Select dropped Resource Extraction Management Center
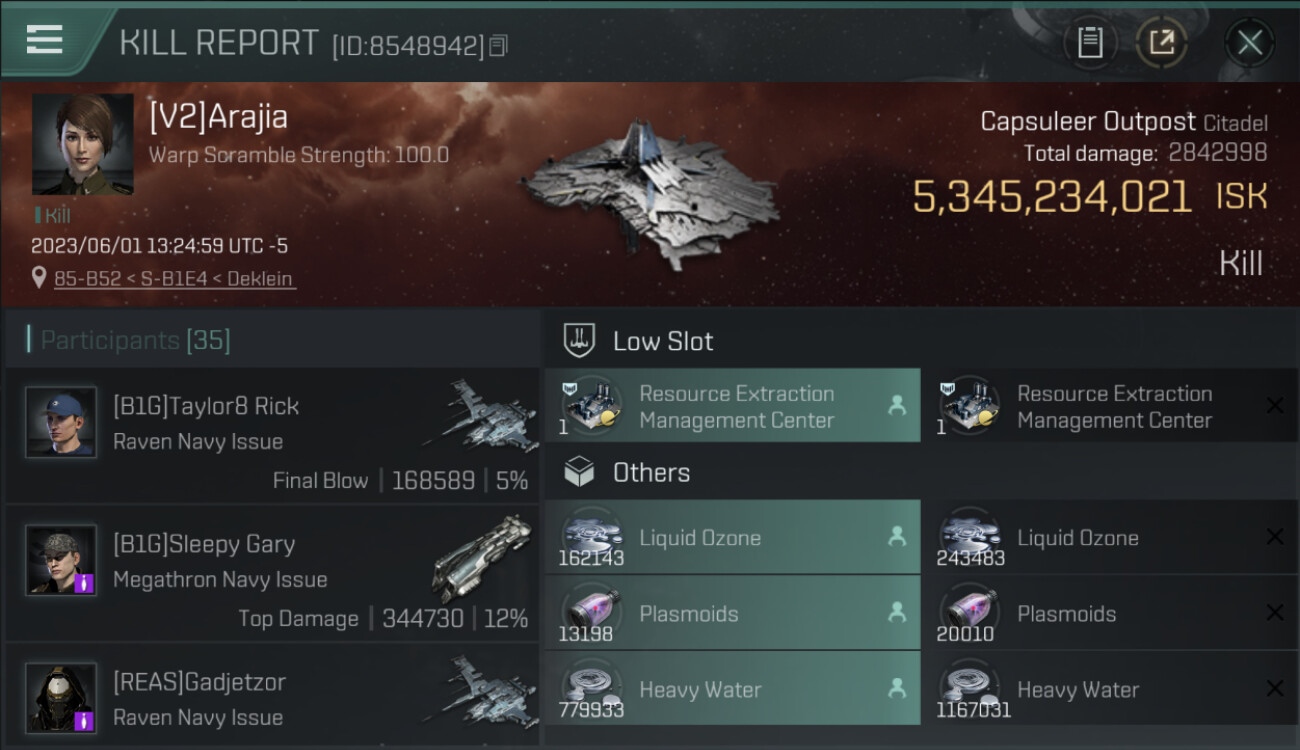This screenshot has width=1300, height=750. (732, 405)
